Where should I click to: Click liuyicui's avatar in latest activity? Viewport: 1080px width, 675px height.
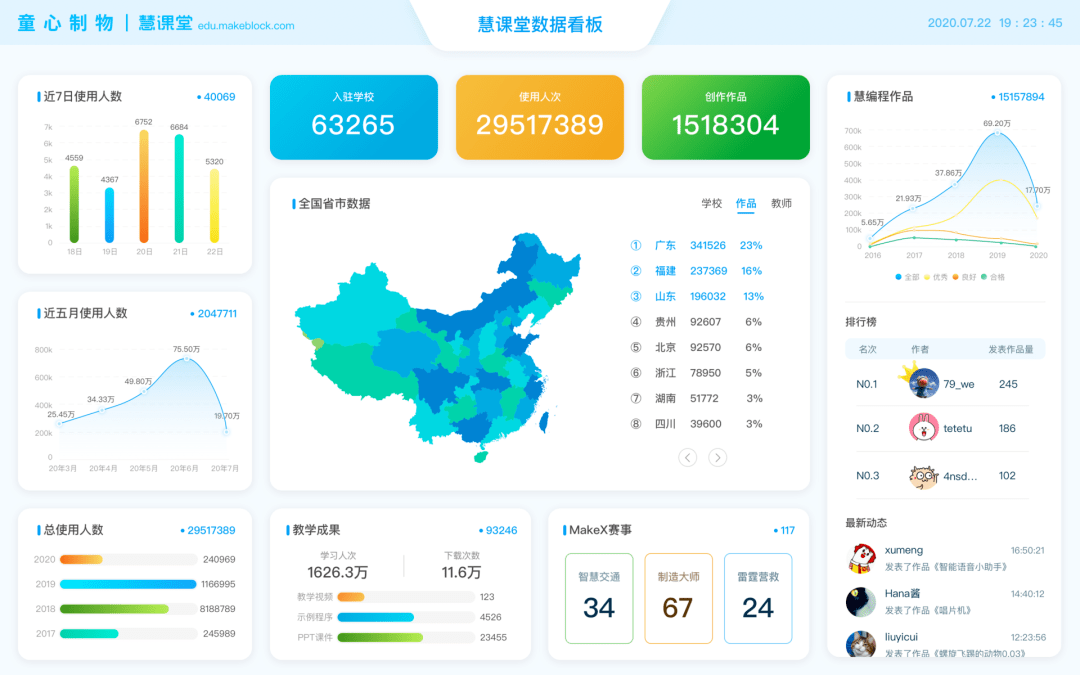click(861, 644)
